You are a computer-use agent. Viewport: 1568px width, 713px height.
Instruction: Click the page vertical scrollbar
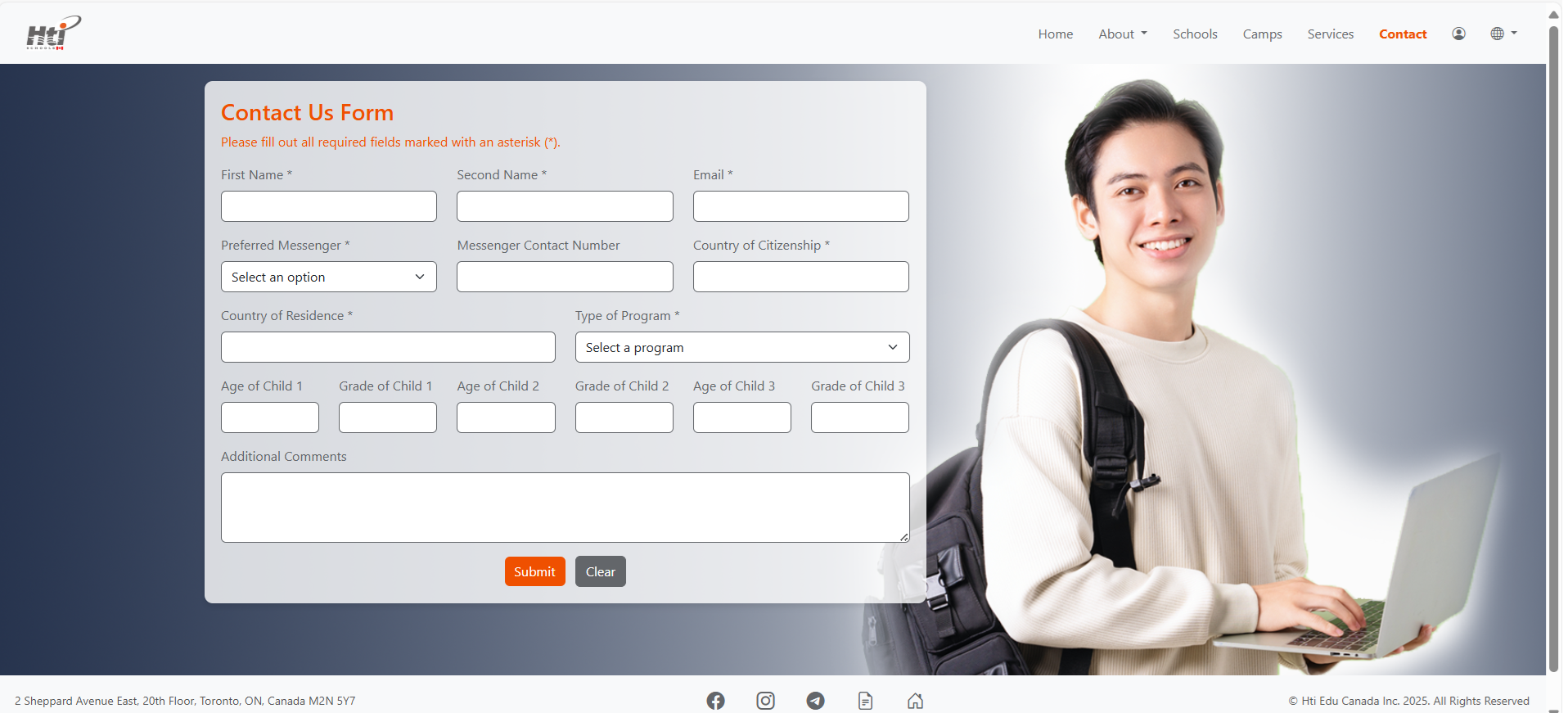(1553, 344)
